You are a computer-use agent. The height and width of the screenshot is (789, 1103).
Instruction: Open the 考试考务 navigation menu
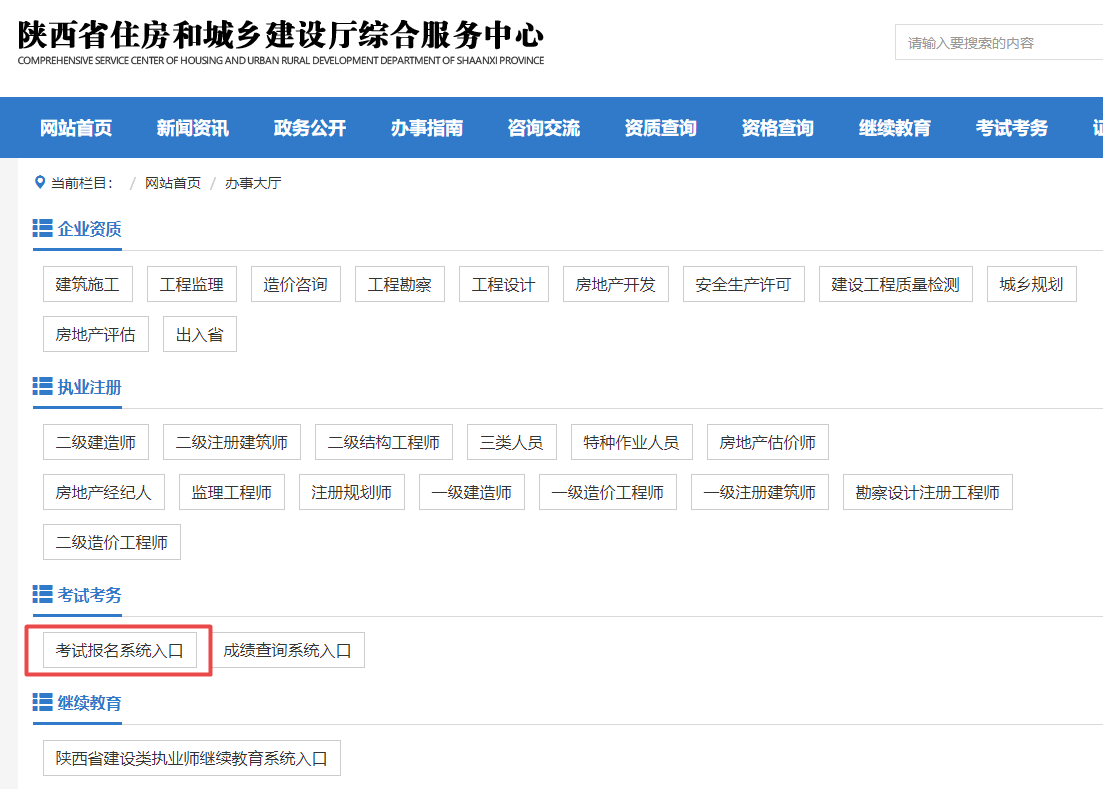[x=1011, y=128]
